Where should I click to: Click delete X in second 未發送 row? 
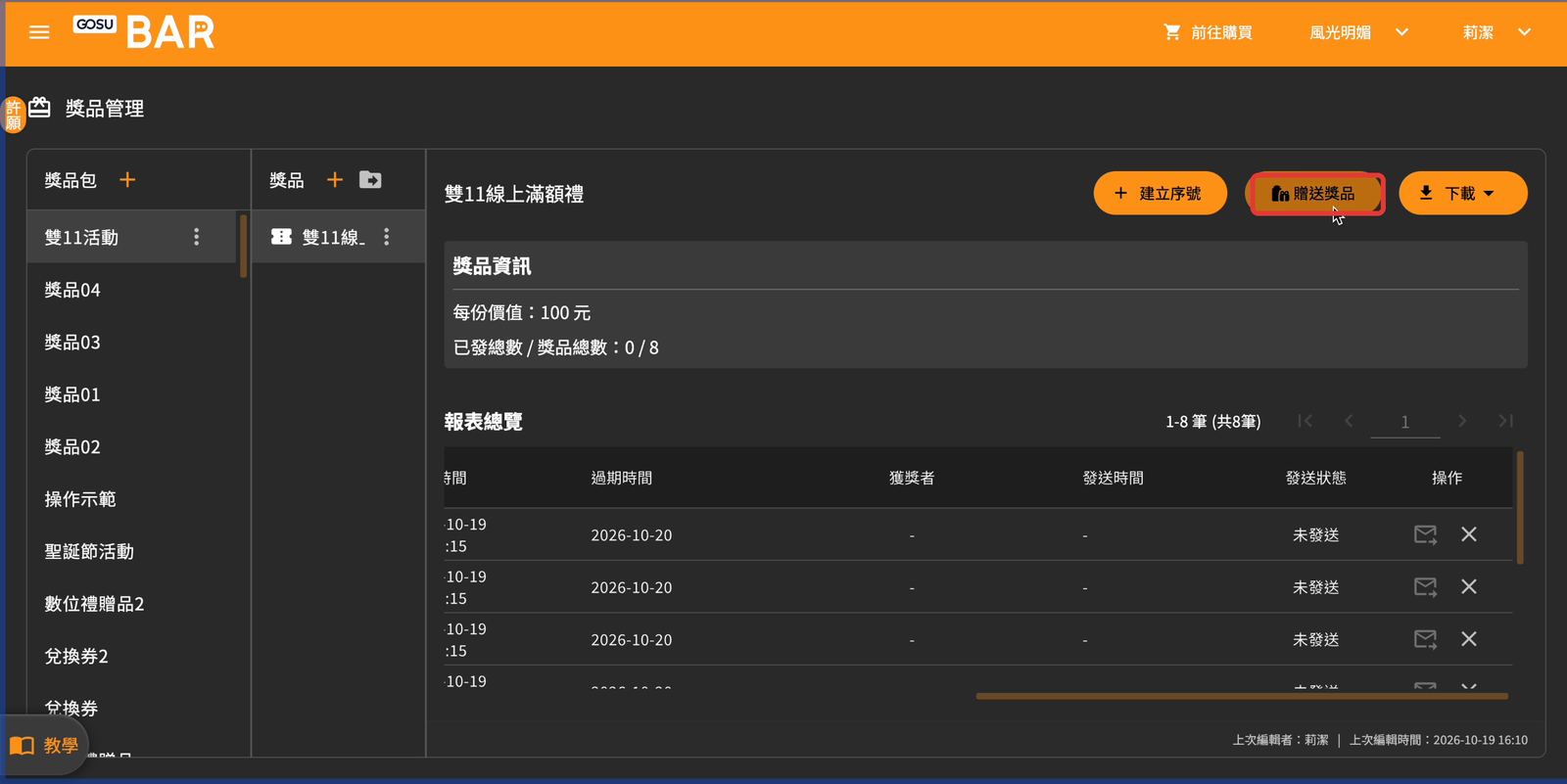(1469, 587)
